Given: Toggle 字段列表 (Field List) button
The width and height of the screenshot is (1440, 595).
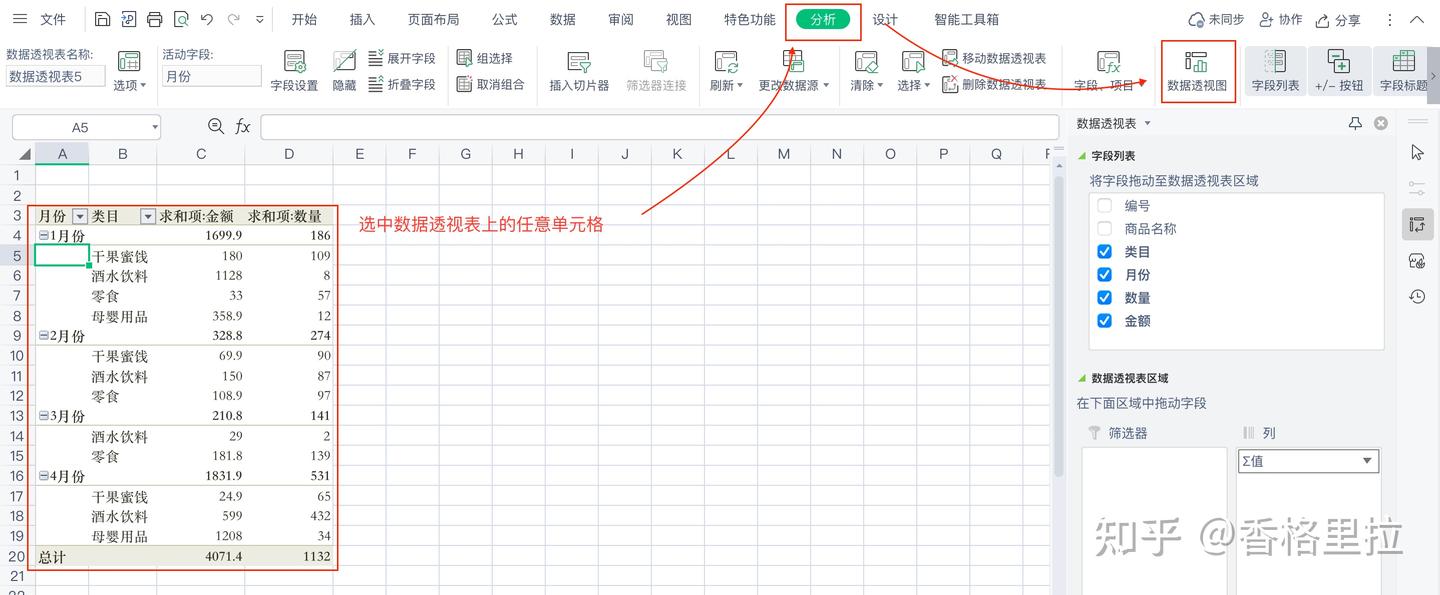Looking at the screenshot, I should (1275, 72).
